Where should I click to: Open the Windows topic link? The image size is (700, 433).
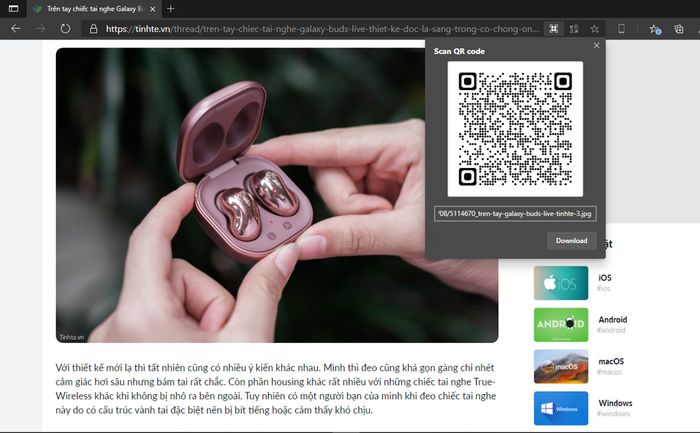pyautogui.click(x=615, y=403)
